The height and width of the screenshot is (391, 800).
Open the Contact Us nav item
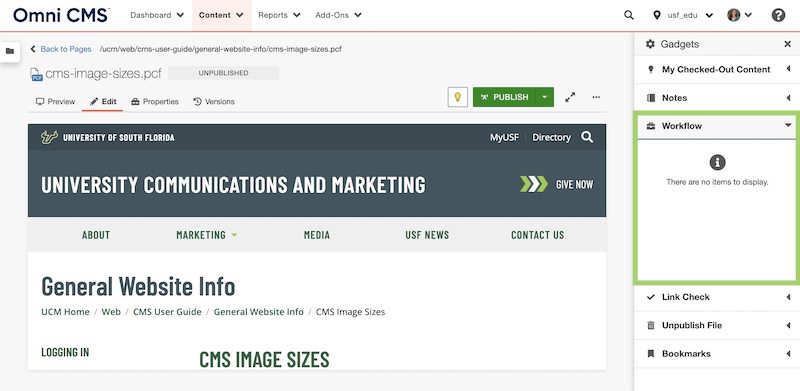[538, 235]
